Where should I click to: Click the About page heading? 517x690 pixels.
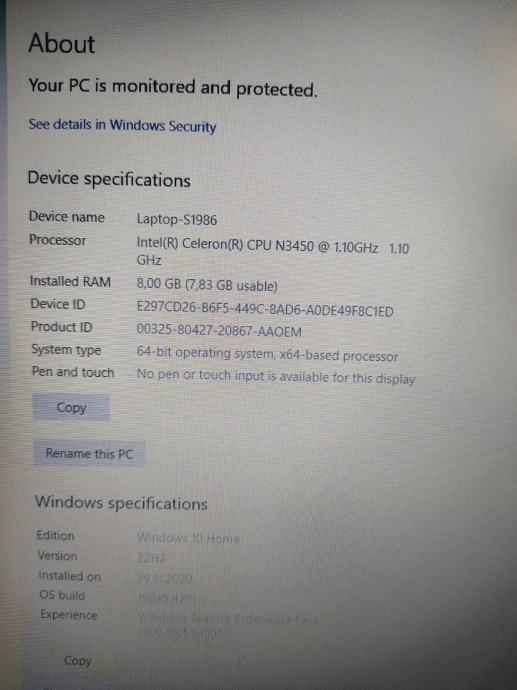[x=62, y=44]
